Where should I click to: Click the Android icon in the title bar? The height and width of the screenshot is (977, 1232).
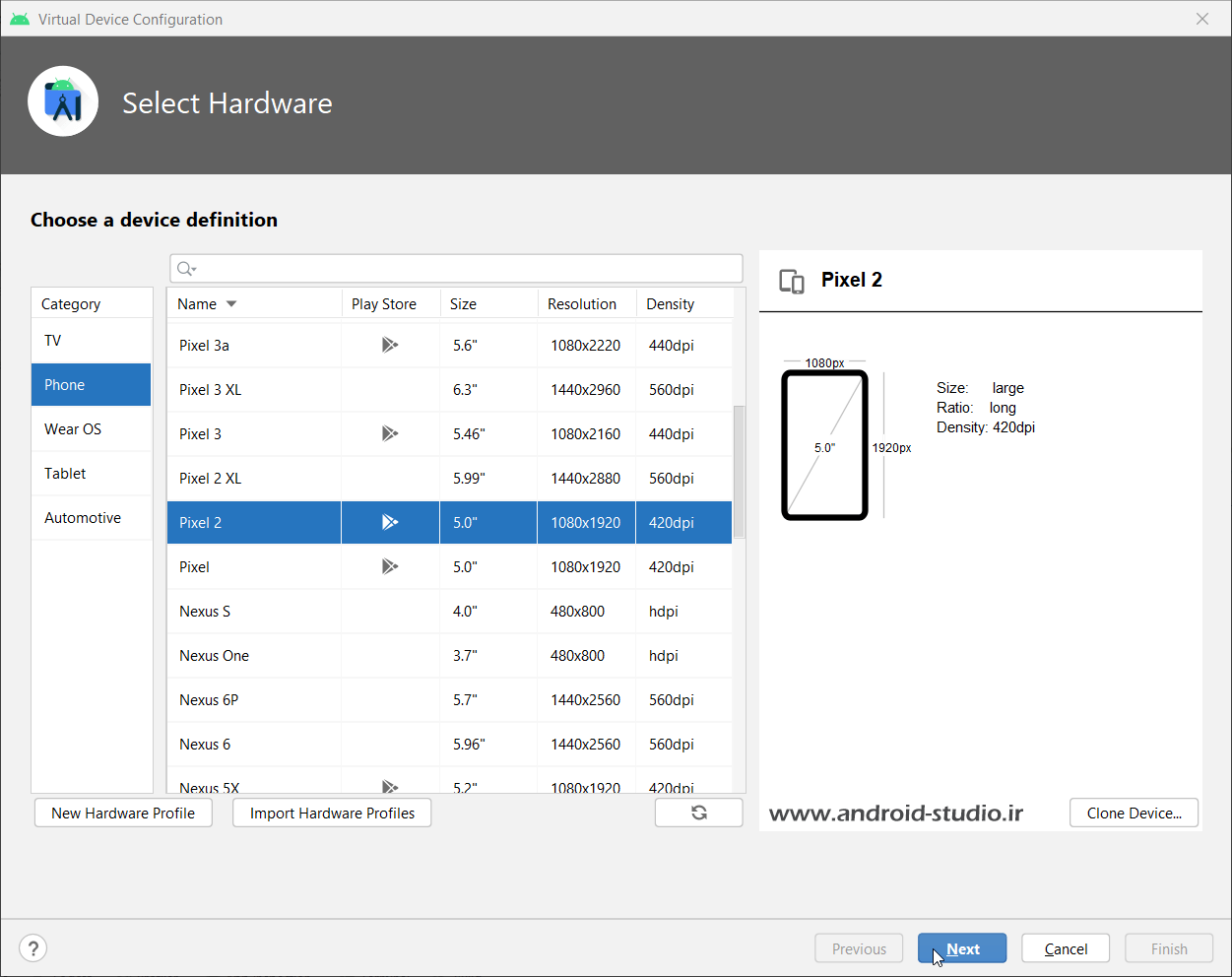tap(20, 19)
